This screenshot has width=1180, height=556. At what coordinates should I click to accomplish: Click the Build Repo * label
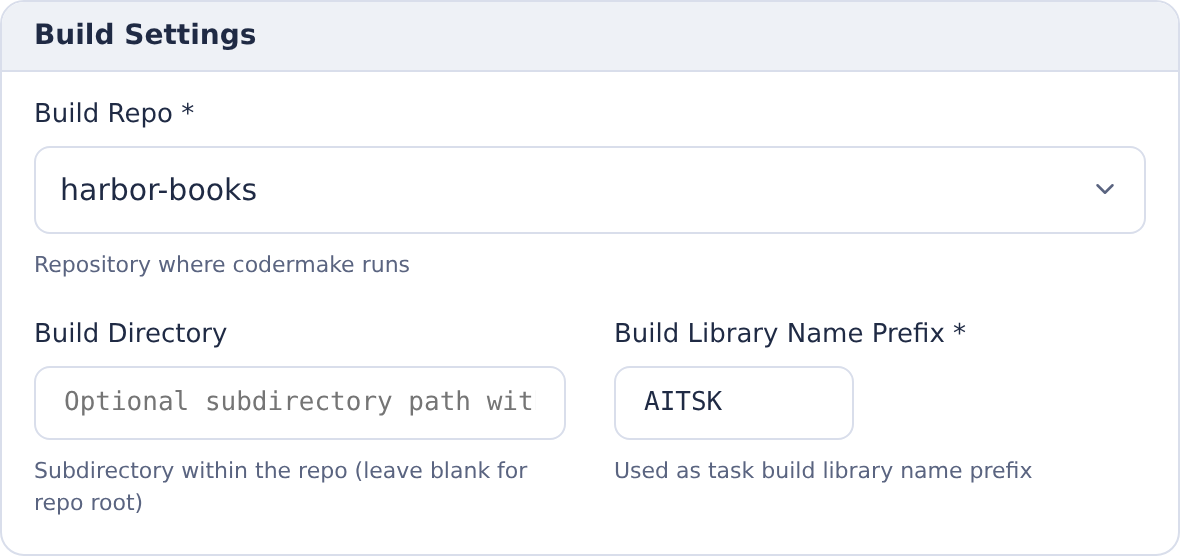[114, 114]
